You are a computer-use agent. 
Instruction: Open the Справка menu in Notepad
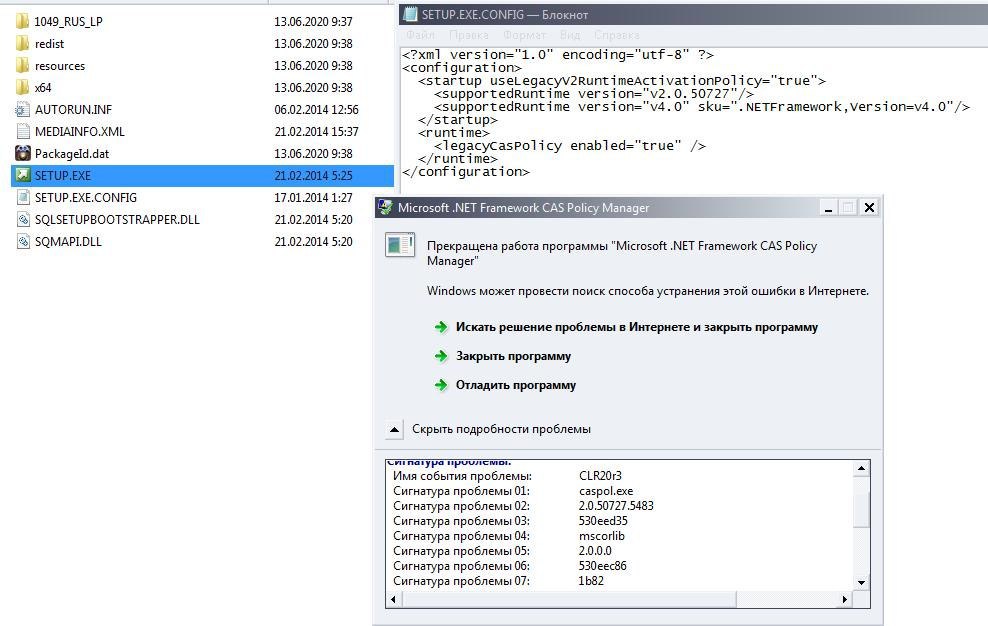(616, 35)
